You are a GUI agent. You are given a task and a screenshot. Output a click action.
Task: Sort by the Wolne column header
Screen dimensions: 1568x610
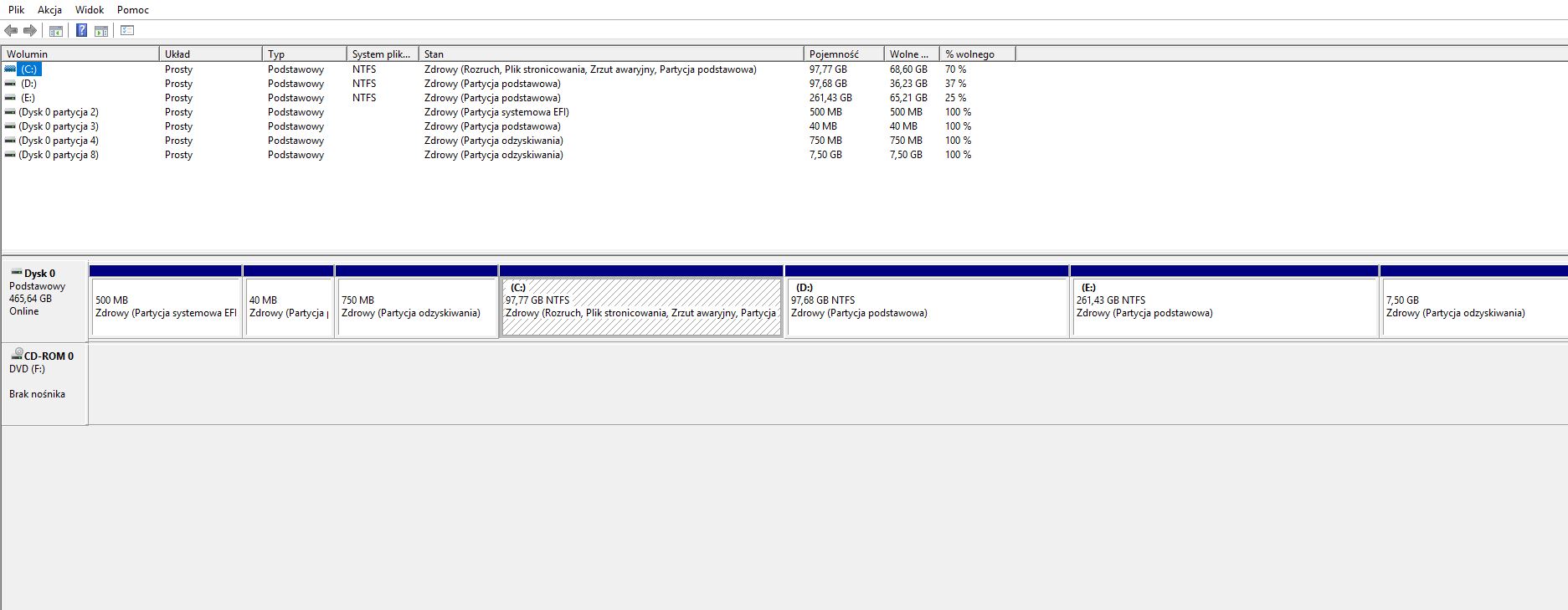912,54
